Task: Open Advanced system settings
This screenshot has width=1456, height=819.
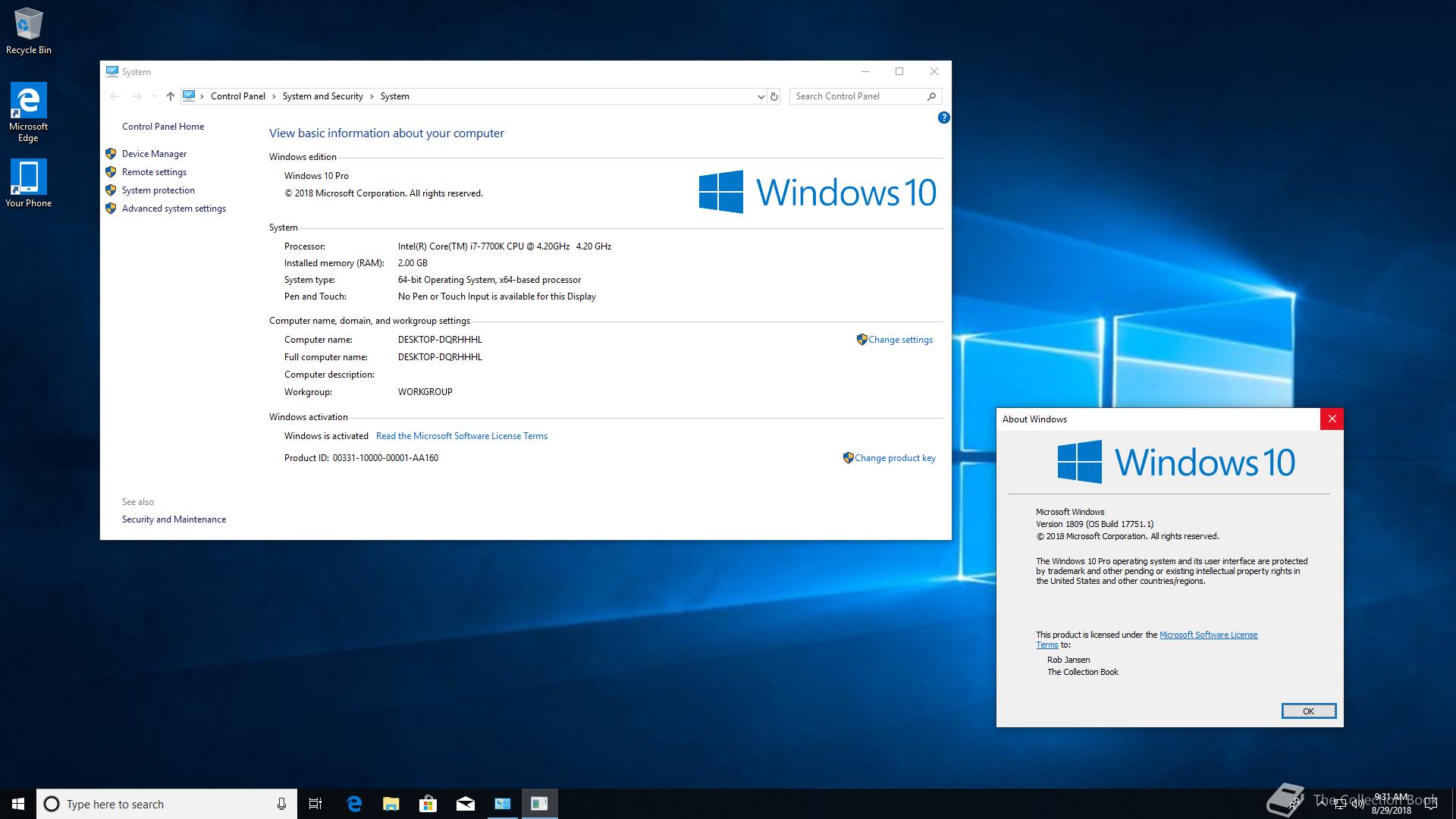Action: tap(174, 209)
